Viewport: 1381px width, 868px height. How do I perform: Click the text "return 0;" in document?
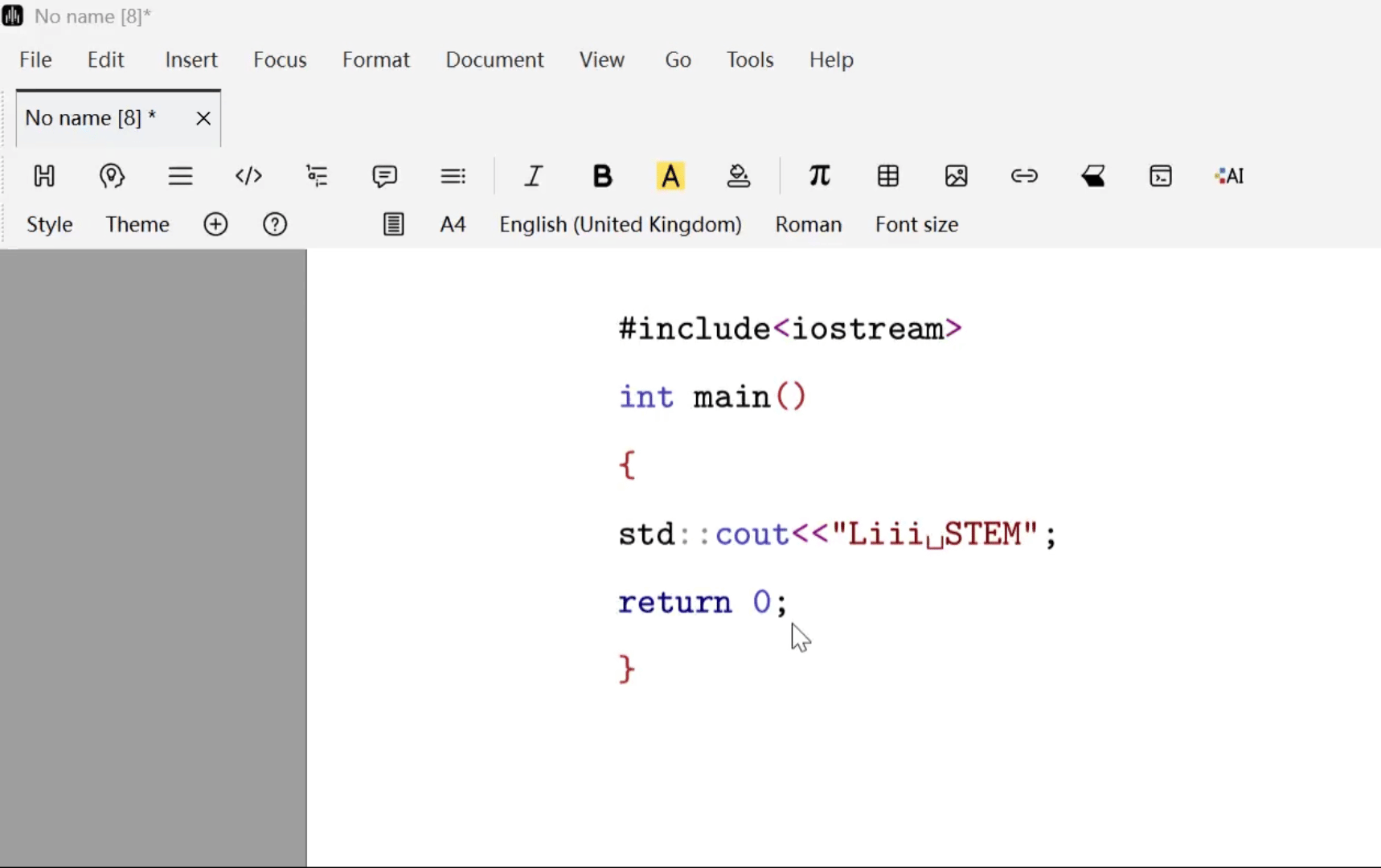(x=702, y=602)
